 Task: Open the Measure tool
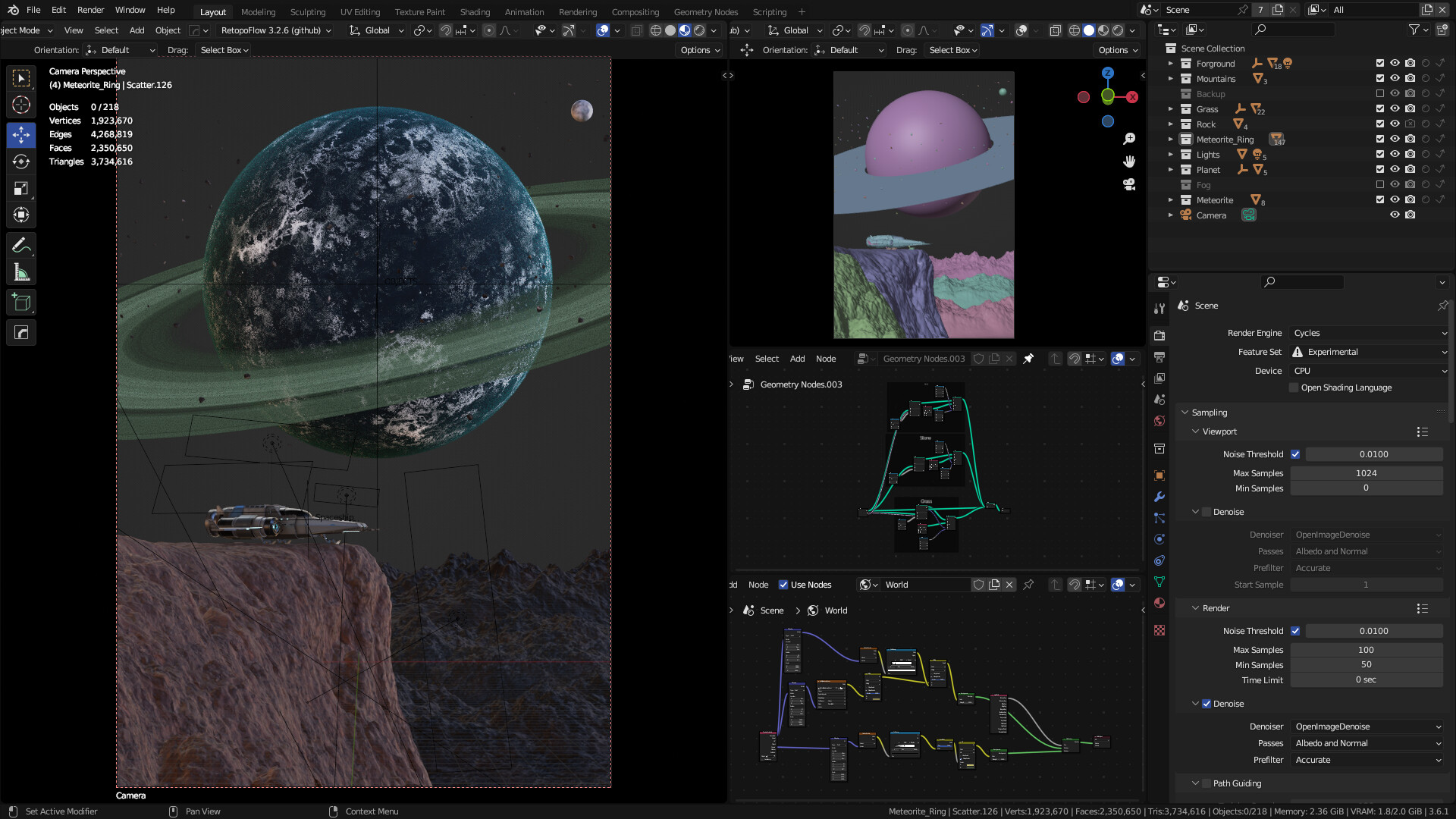[21, 271]
